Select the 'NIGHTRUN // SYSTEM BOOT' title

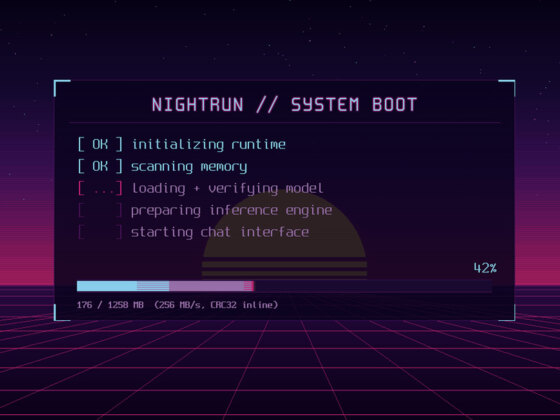coord(285,105)
